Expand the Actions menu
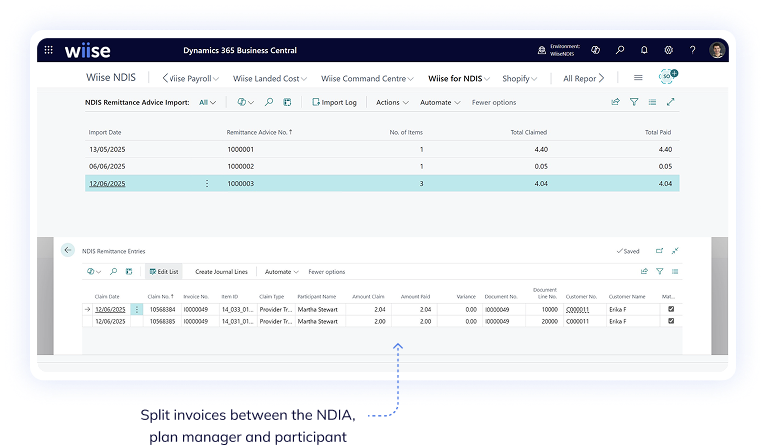Viewport: 766px width, 448px height. click(392, 102)
